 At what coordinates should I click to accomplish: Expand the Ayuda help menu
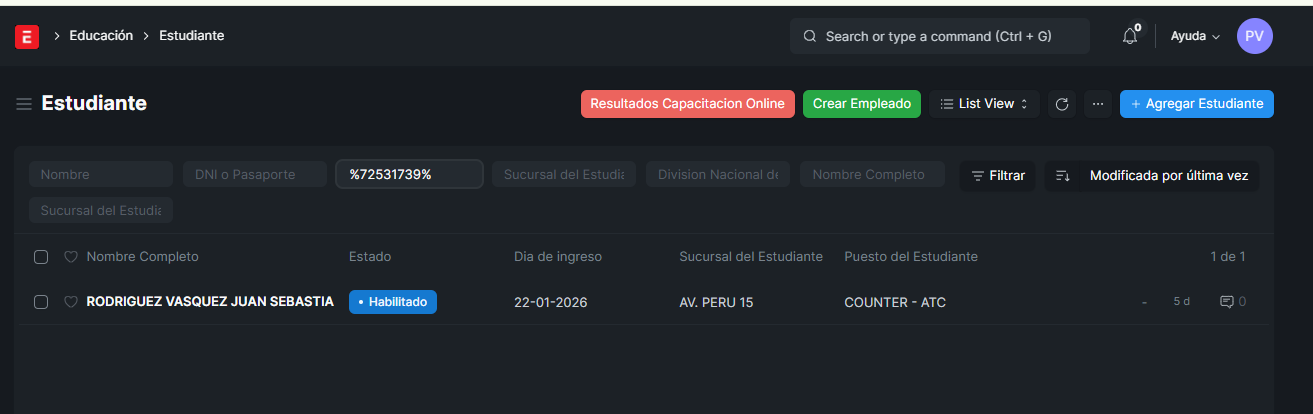[1195, 36]
